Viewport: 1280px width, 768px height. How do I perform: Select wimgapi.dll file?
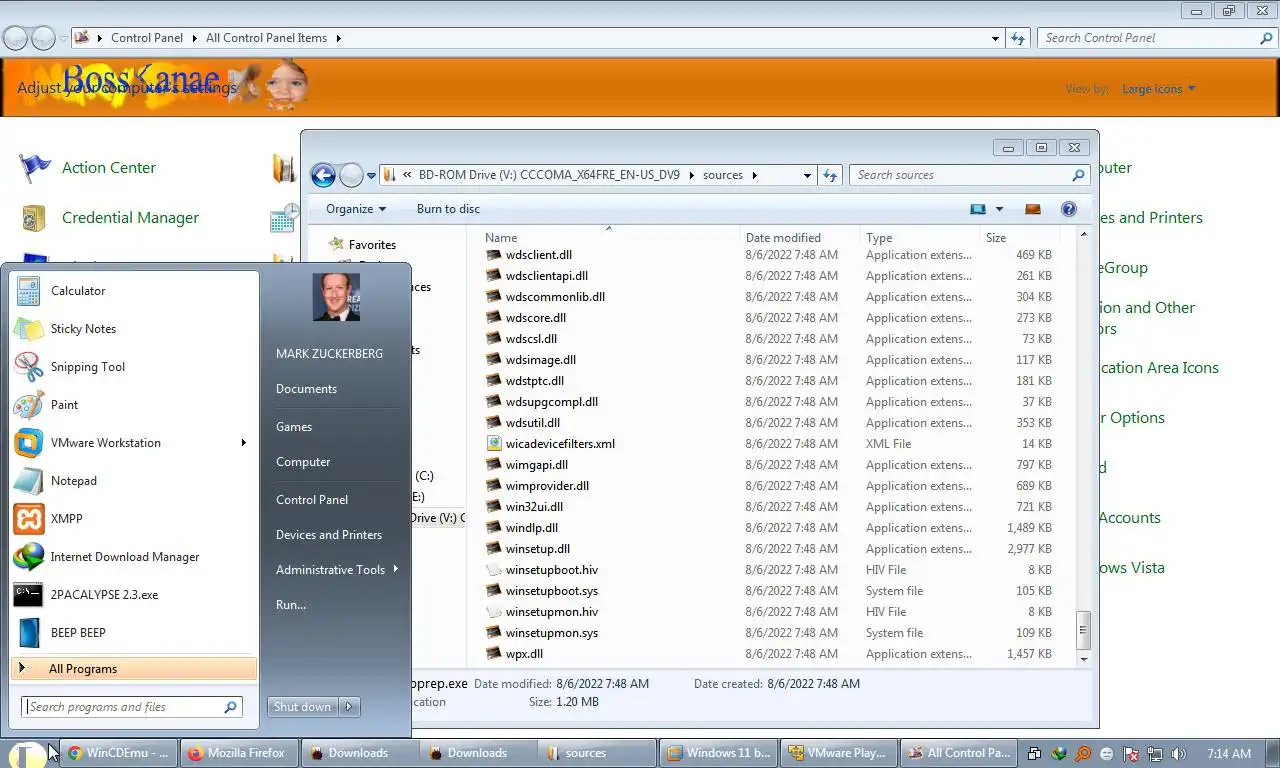[x=536, y=465]
